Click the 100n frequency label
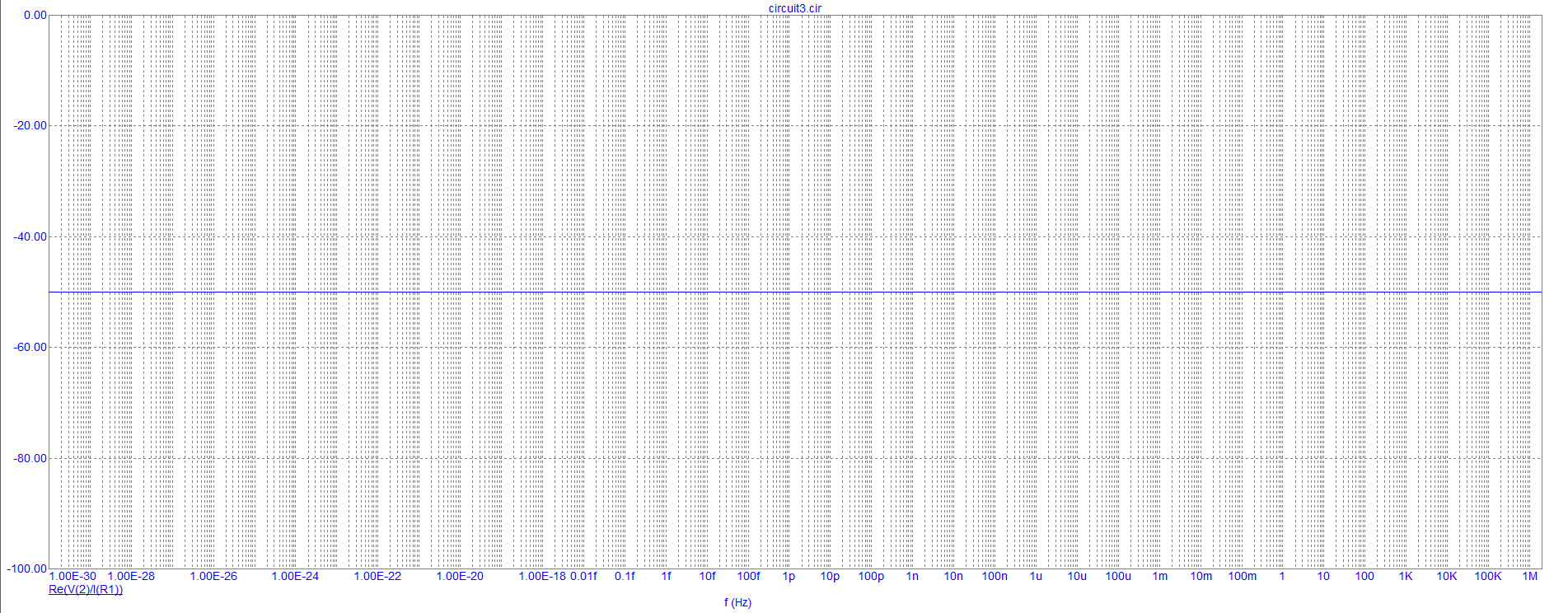This screenshot has height=613, width=1568. pos(995,576)
